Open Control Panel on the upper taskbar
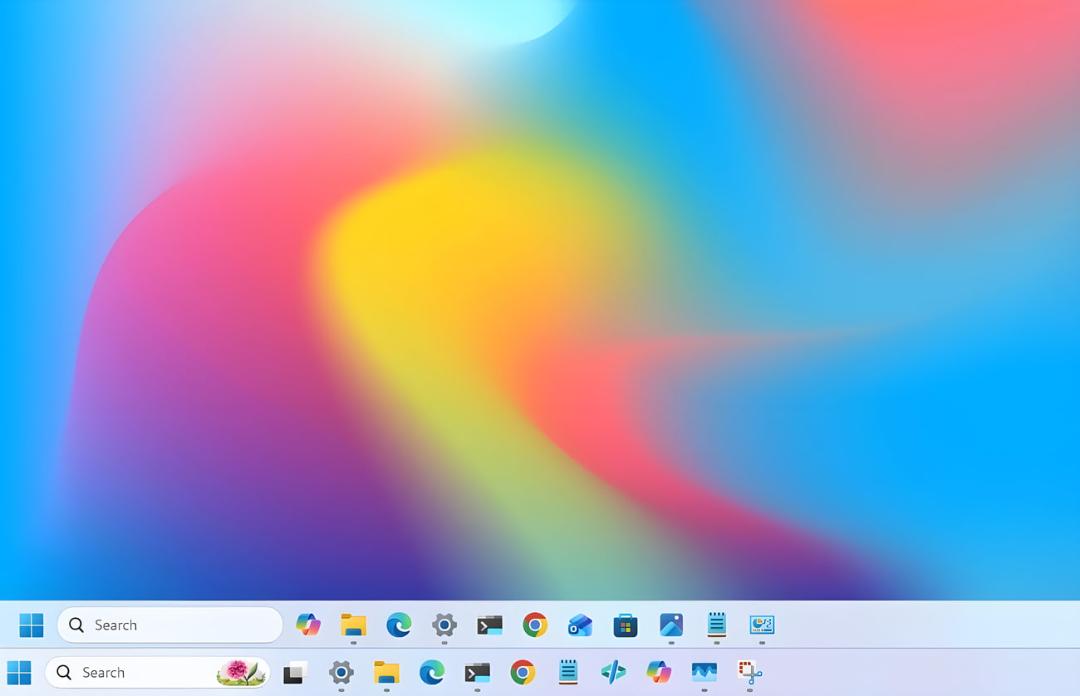 point(762,625)
